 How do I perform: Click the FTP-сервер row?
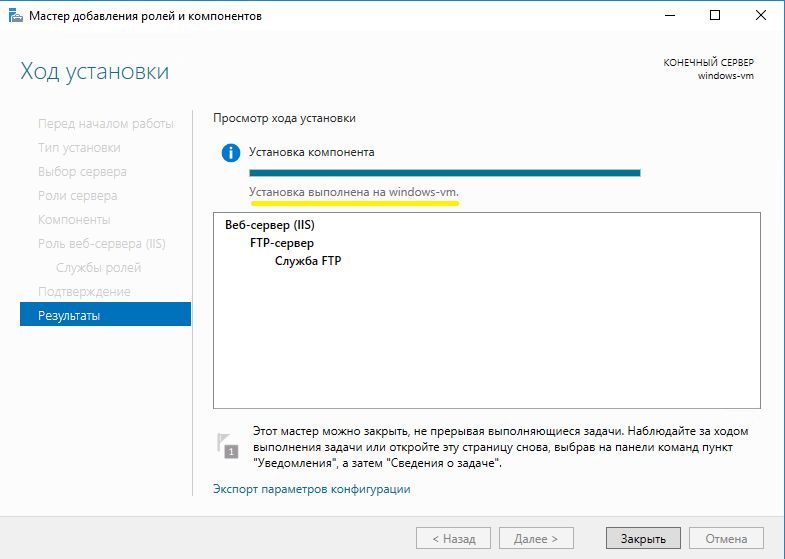click(x=282, y=243)
